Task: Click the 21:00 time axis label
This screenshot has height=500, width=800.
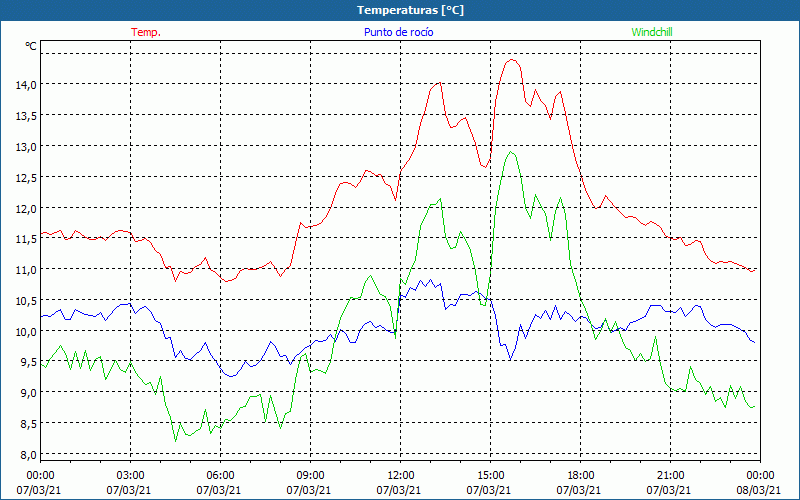Action: [670, 476]
